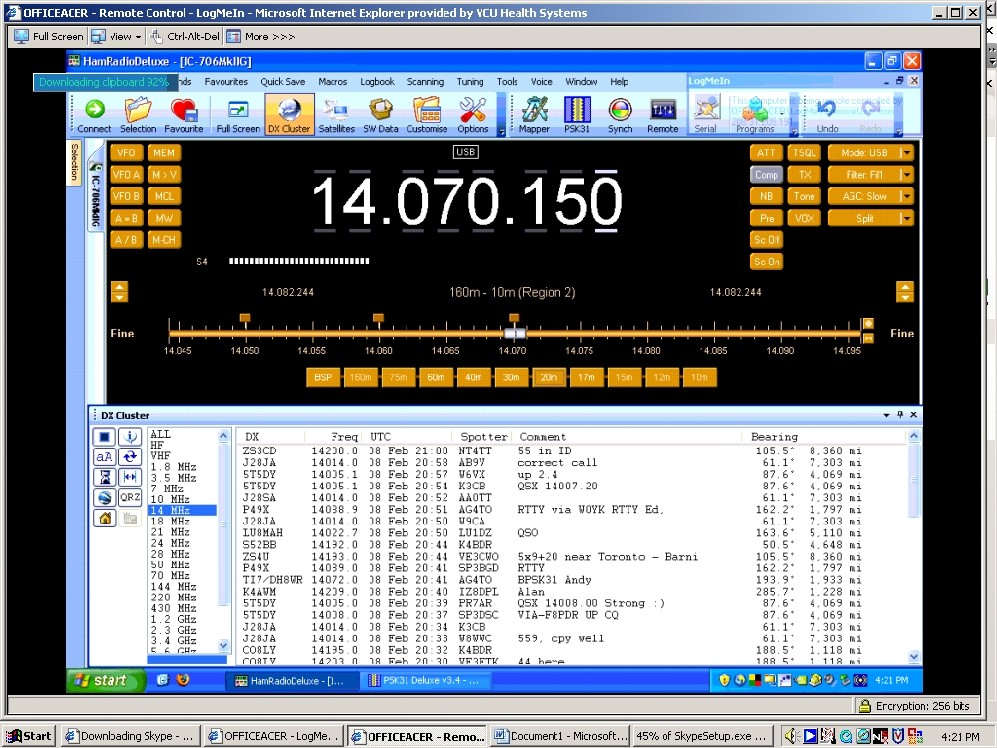The width and height of the screenshot is (997, 748).
Task: Click the aA font icon in DX Cluster
Action: [x=105, y=457]
